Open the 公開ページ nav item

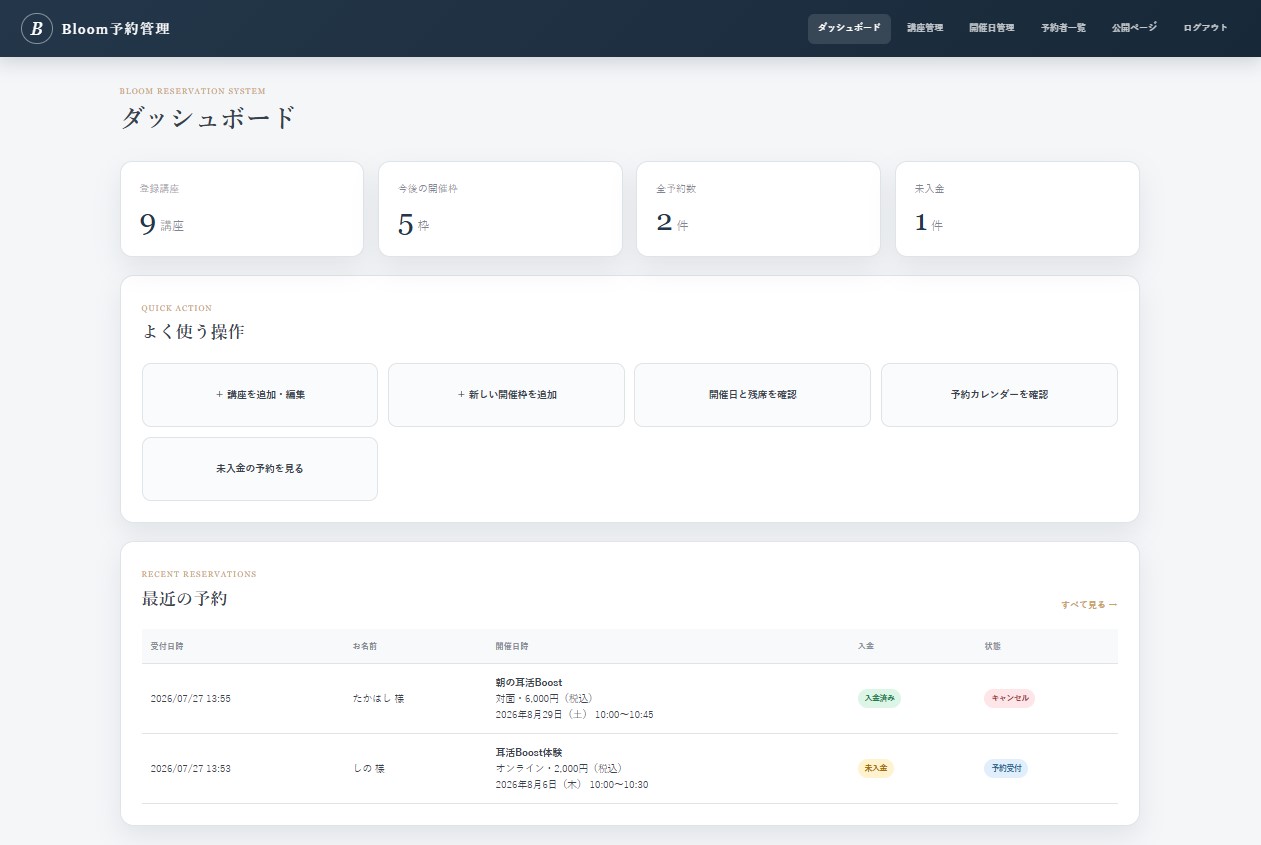click(1134, 28)
